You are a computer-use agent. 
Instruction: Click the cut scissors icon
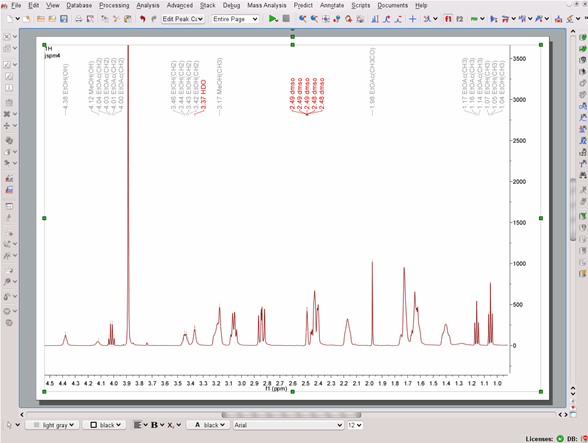[x=116, y=19]
